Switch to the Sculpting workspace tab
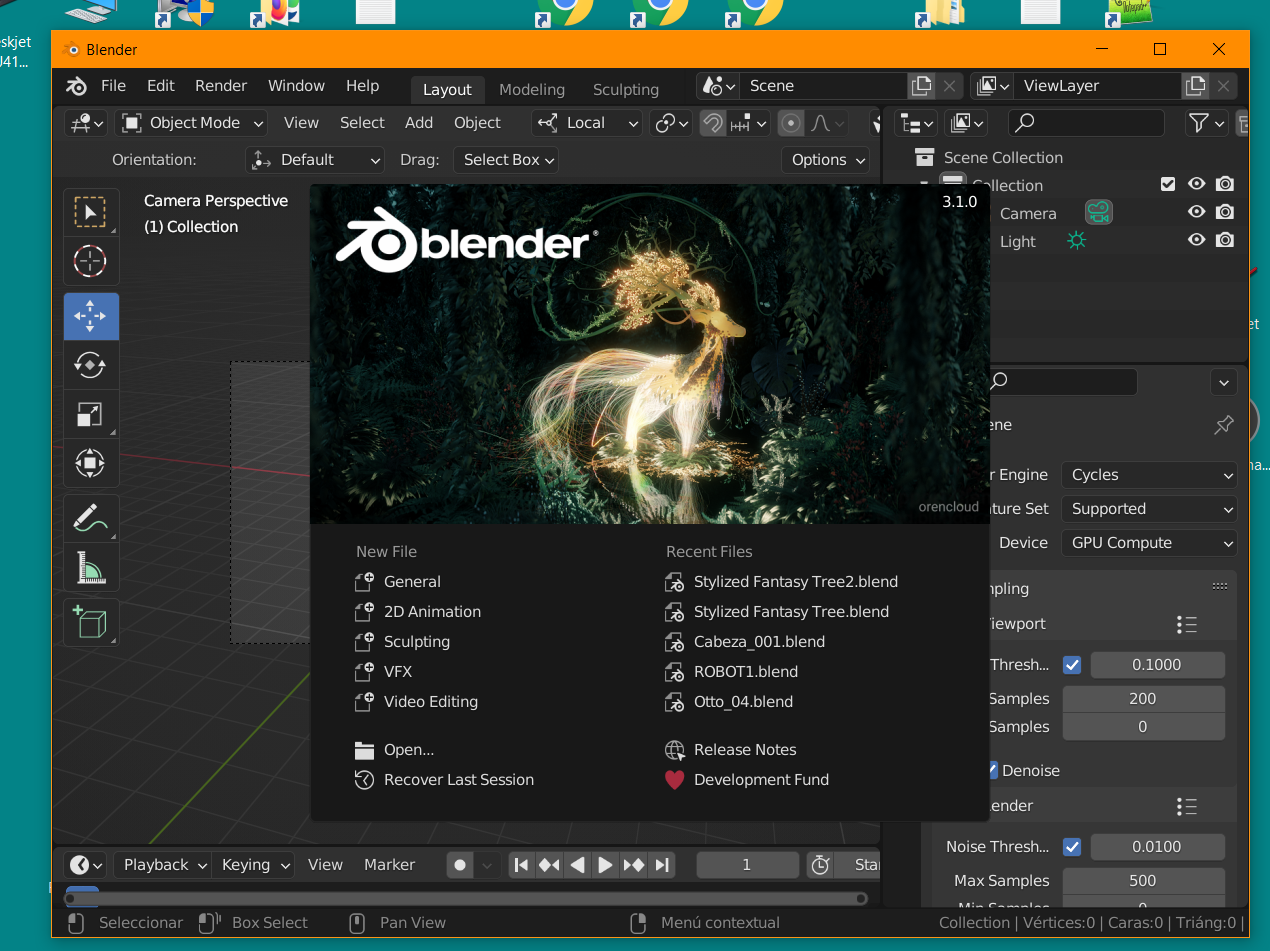Viewport: 1270px width, 951px height. (626, 90)
